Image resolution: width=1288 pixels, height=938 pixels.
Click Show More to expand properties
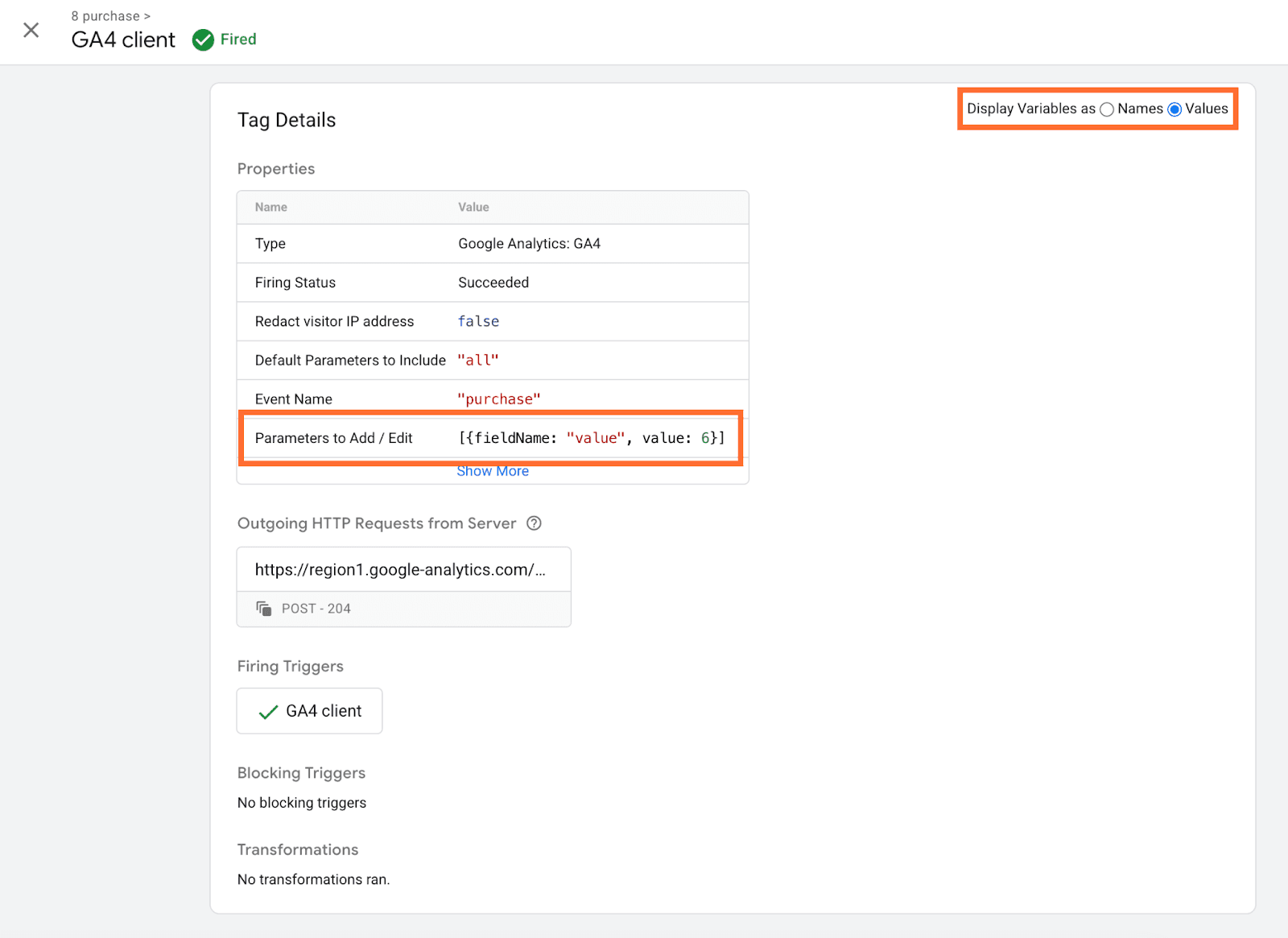493,470
